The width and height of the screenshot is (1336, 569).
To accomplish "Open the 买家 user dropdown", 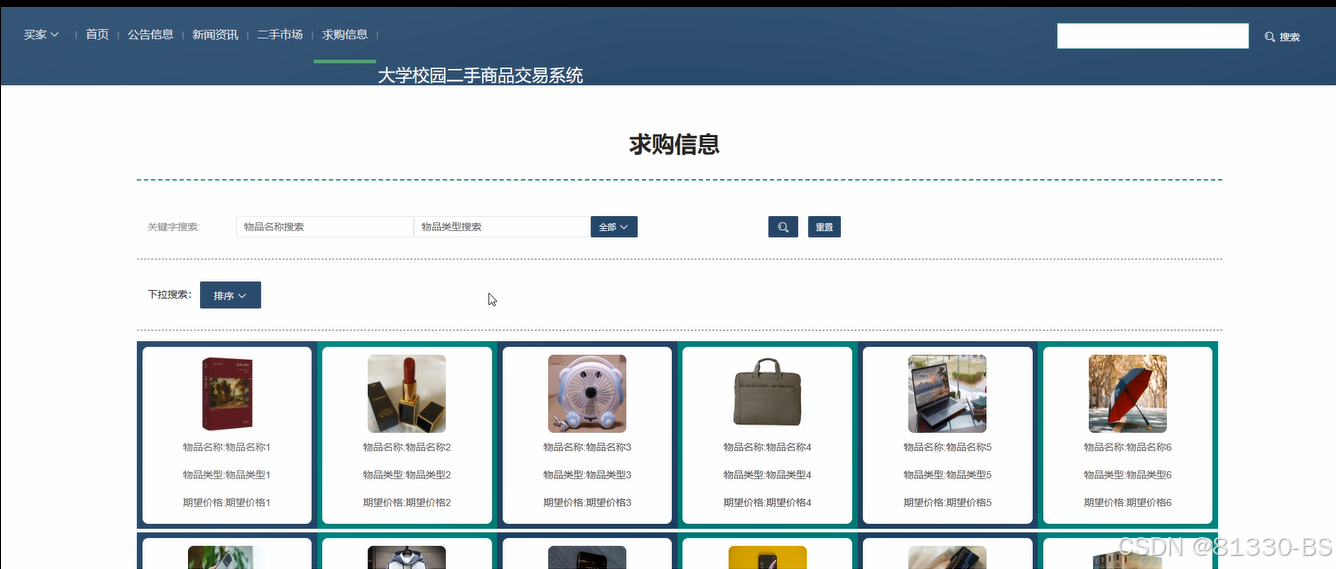I will tap(41, 34).
